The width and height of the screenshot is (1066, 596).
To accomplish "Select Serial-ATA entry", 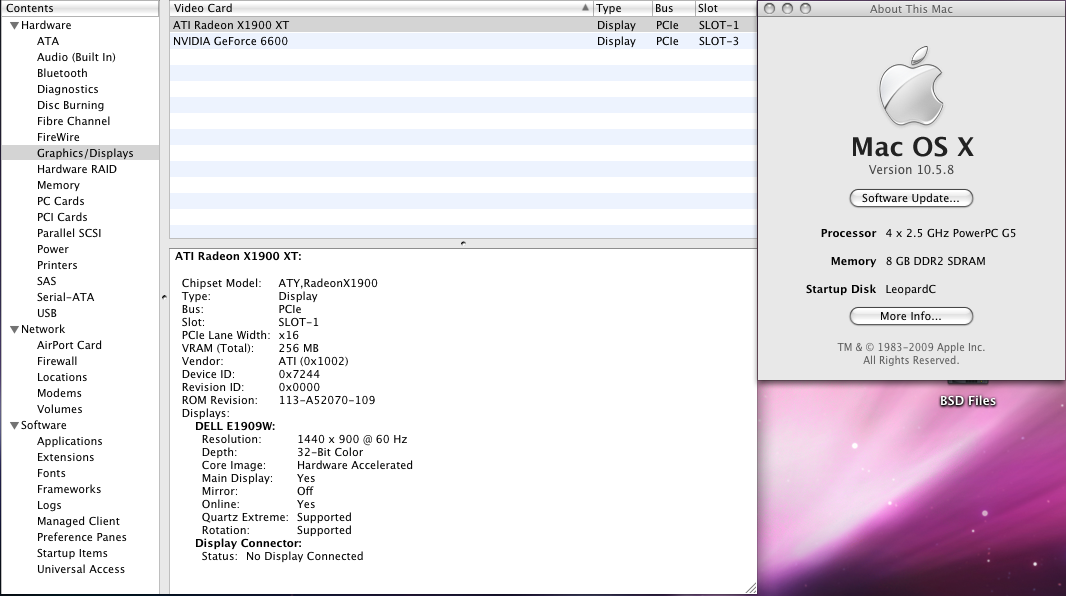I will pos(65,297).
